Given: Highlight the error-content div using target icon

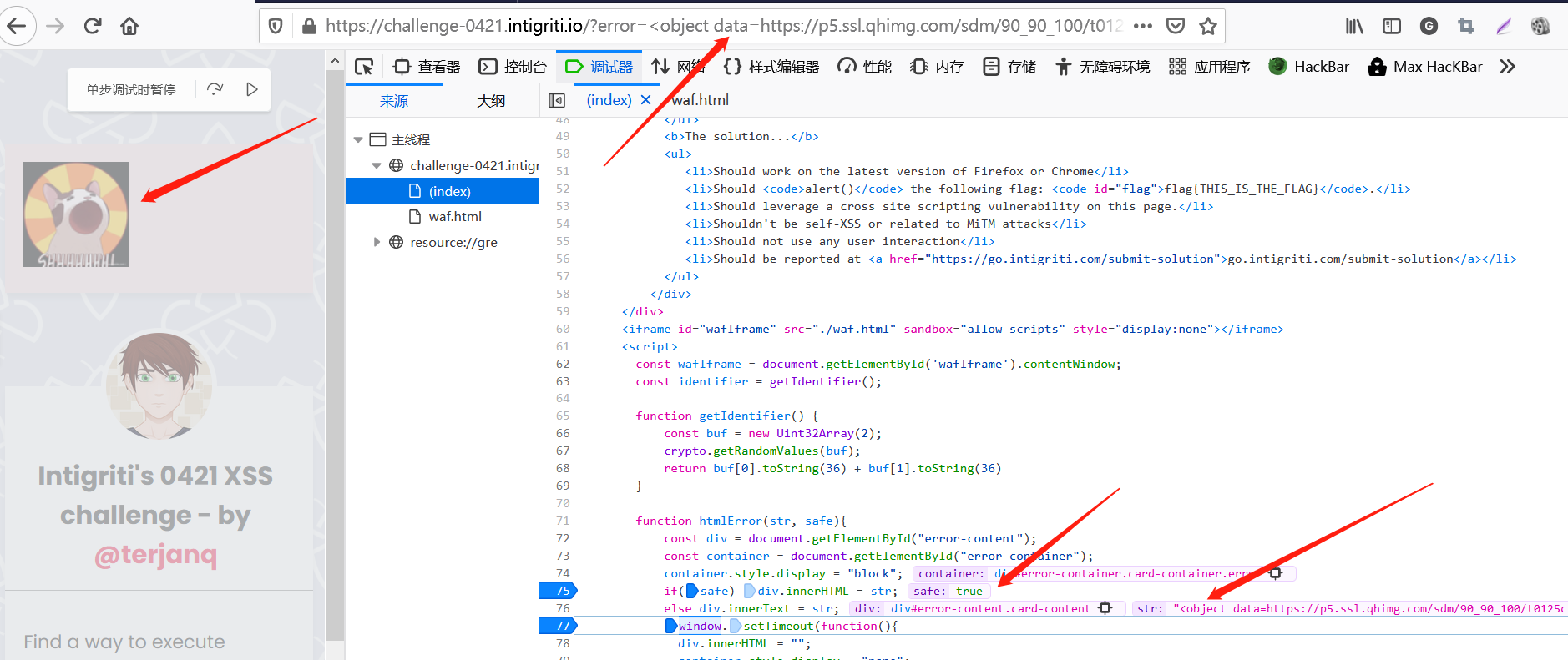Looking at the screenshot, I should pos(1105,608).
